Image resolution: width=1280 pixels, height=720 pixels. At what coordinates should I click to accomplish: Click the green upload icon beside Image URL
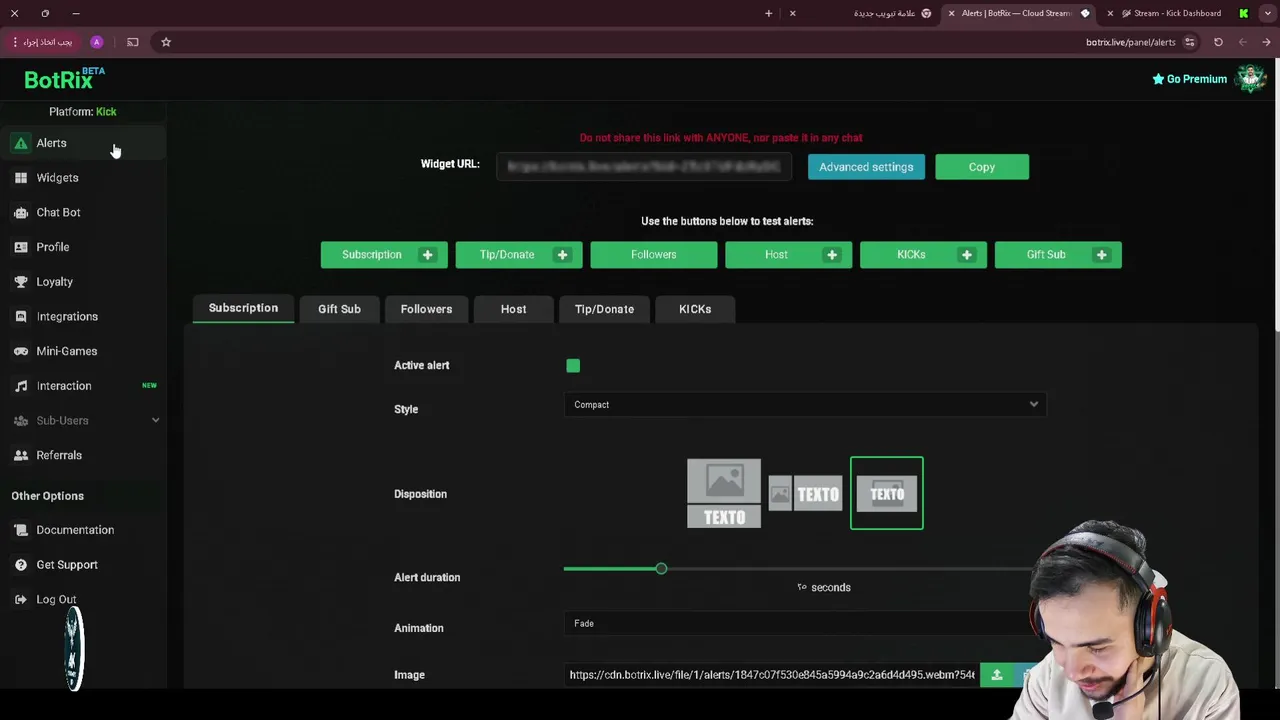997,675
